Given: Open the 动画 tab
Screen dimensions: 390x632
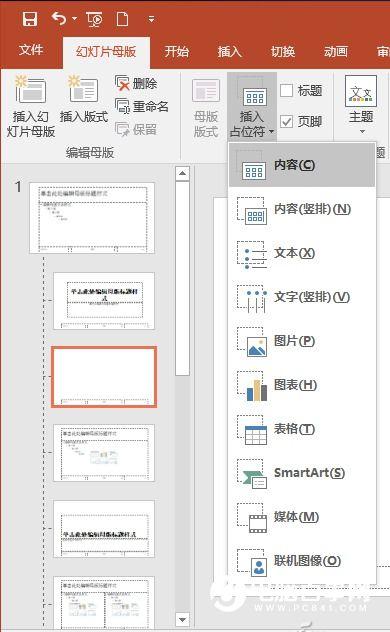Looking at the screenshot, I should click(x=336, y=51).
